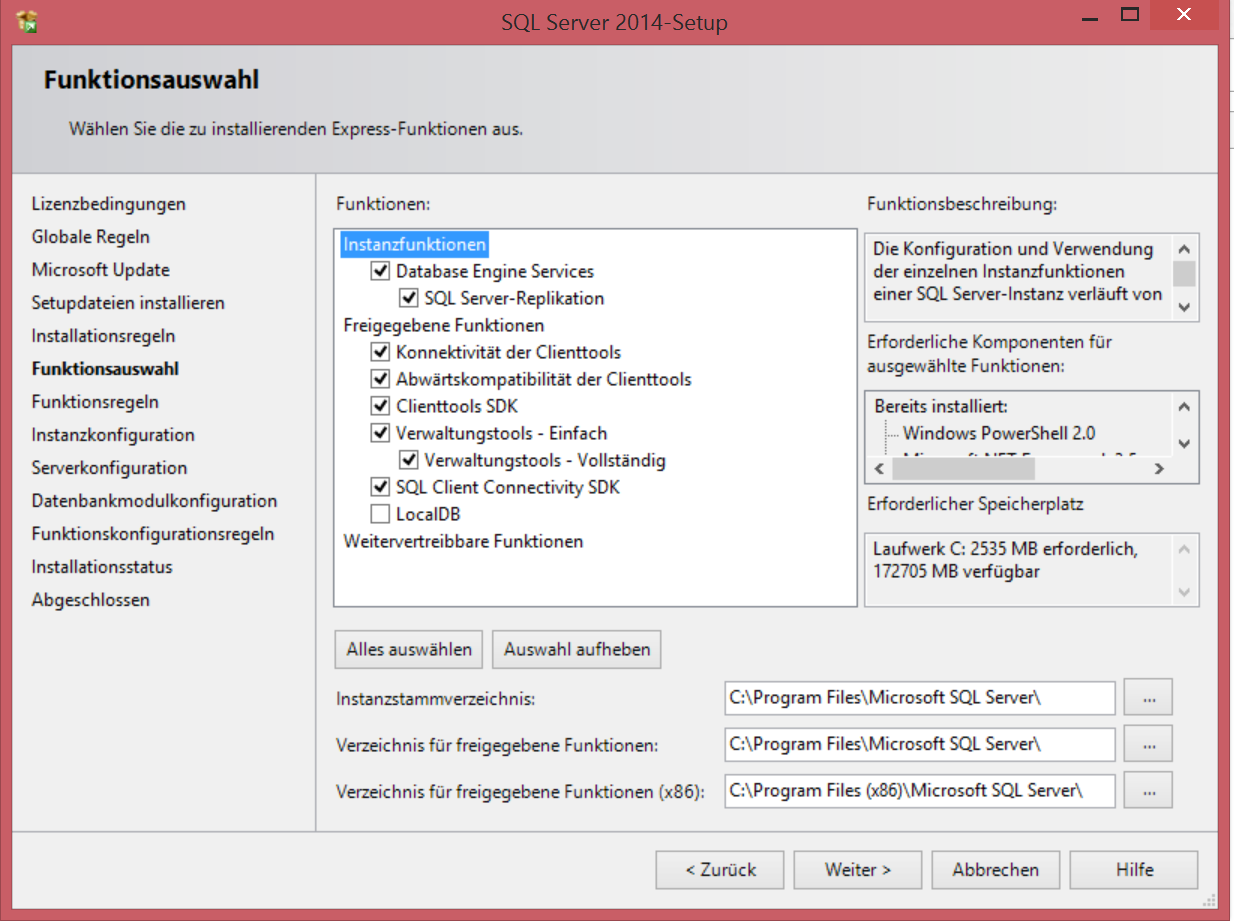Proceed with the Weiter button

858,869
